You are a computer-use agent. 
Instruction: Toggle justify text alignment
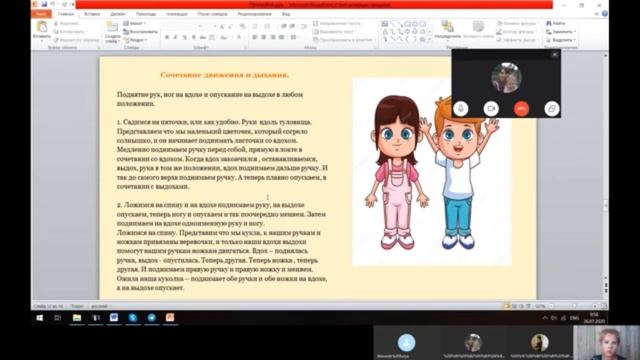282,37
